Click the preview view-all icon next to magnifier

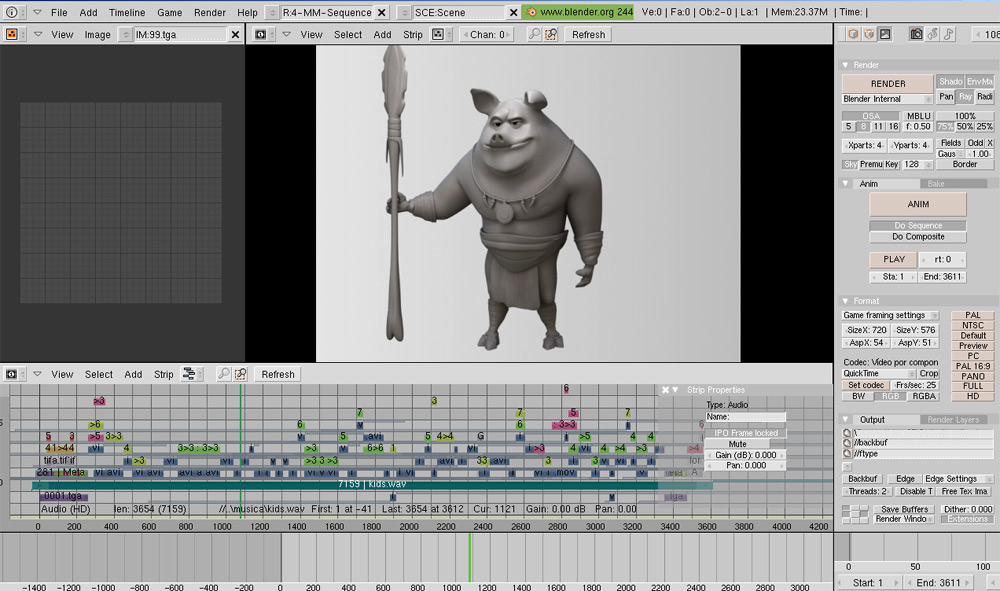(551, 34)
